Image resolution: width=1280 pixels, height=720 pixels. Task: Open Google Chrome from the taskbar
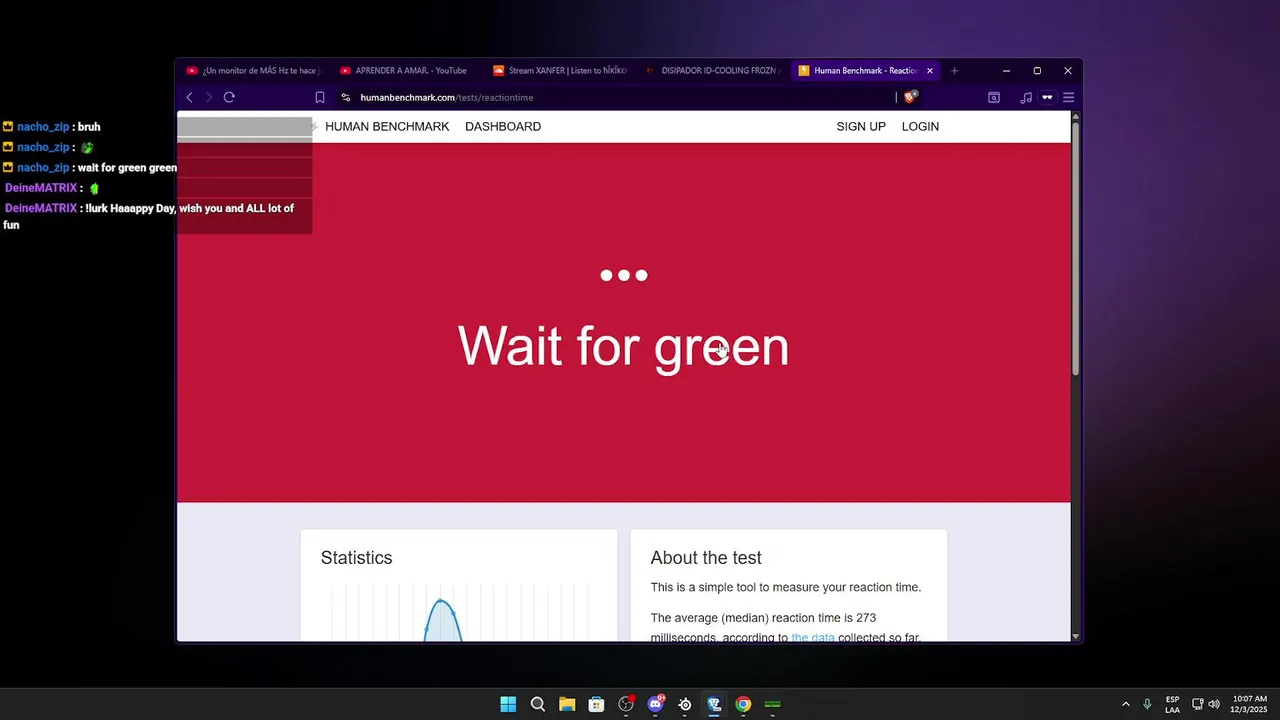click(743, 704)
